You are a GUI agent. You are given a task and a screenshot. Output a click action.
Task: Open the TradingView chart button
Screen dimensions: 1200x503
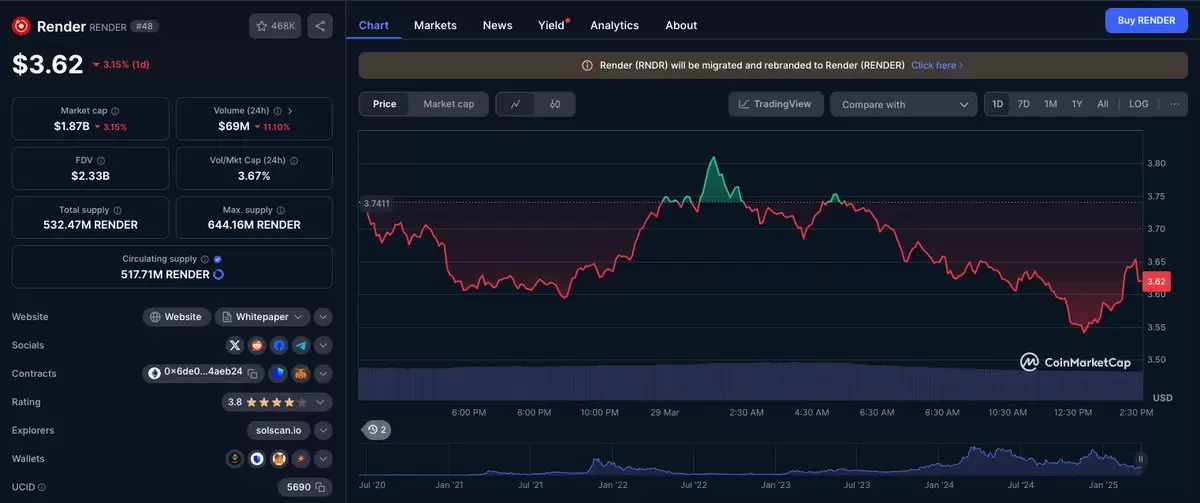click(x=776, y=104)
